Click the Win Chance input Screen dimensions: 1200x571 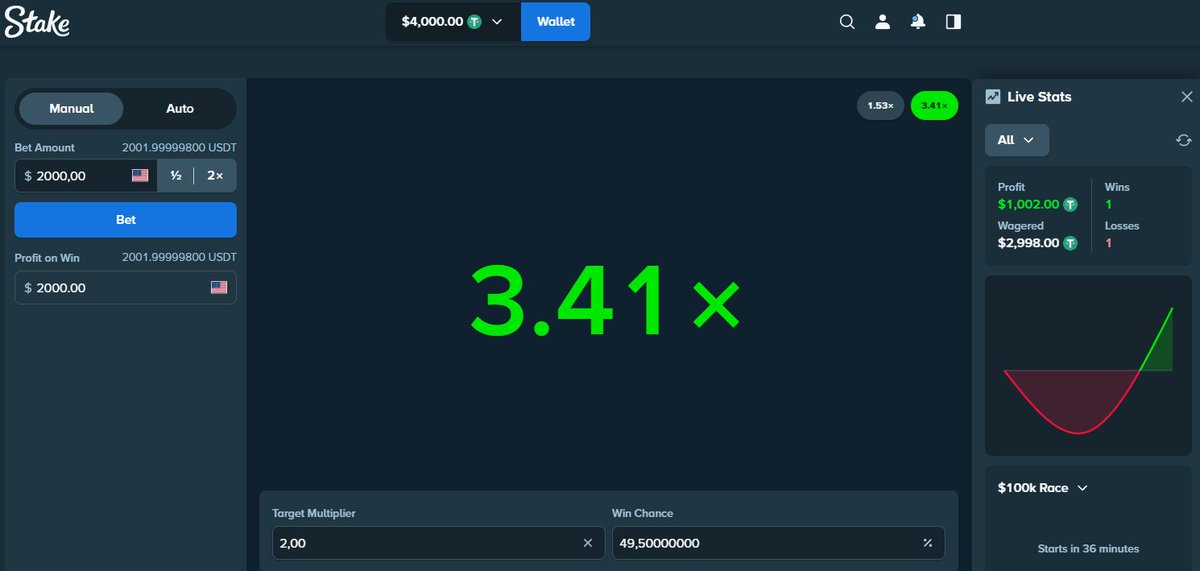778,543
